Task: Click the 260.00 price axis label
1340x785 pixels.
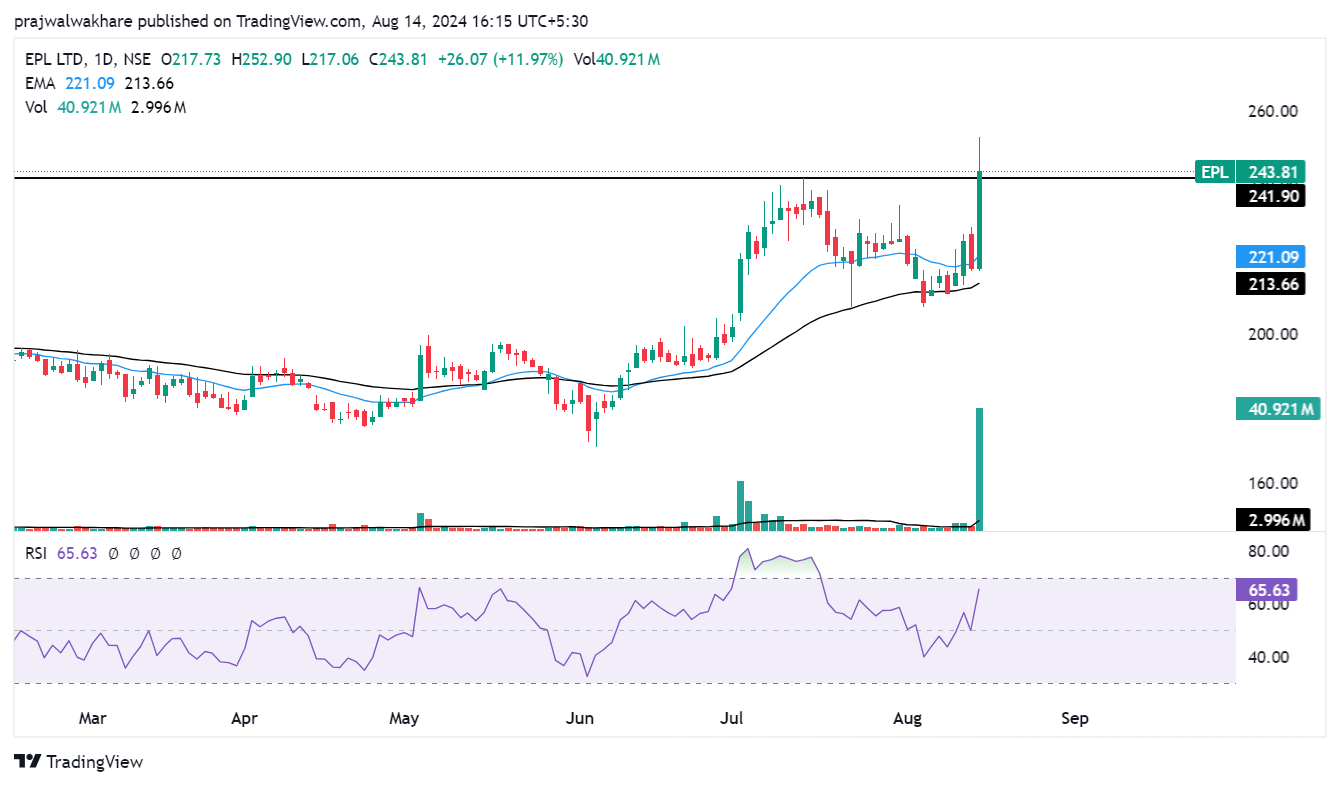Action: pyautogui.click(x=1274, y=111)
